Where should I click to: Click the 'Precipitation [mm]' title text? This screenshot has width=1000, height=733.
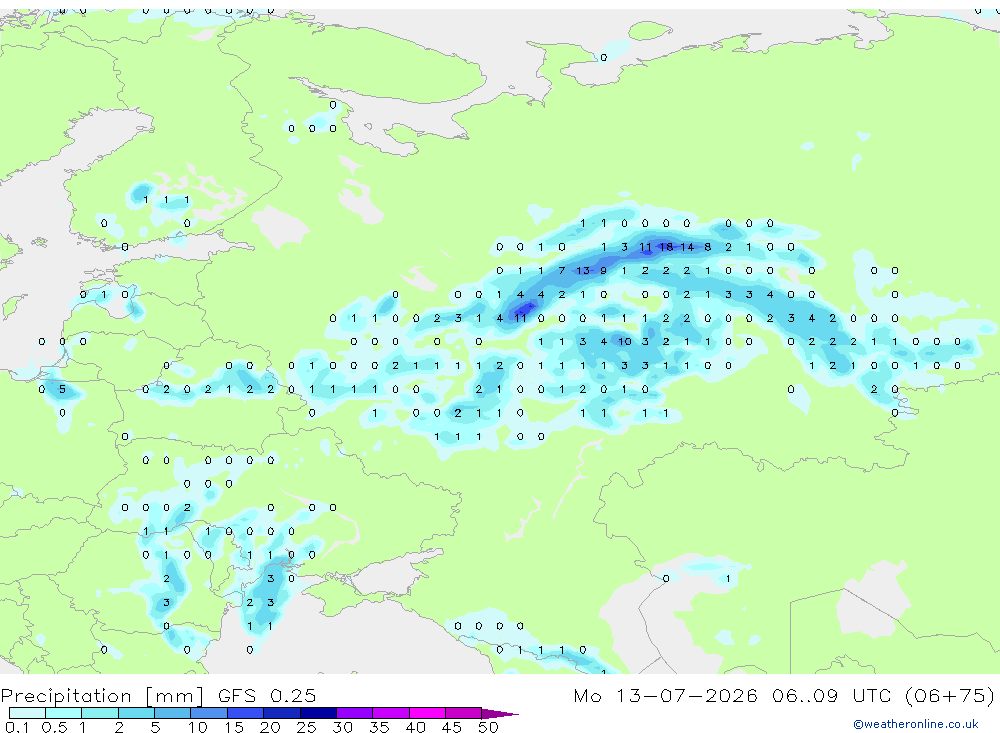click(103, 696)
